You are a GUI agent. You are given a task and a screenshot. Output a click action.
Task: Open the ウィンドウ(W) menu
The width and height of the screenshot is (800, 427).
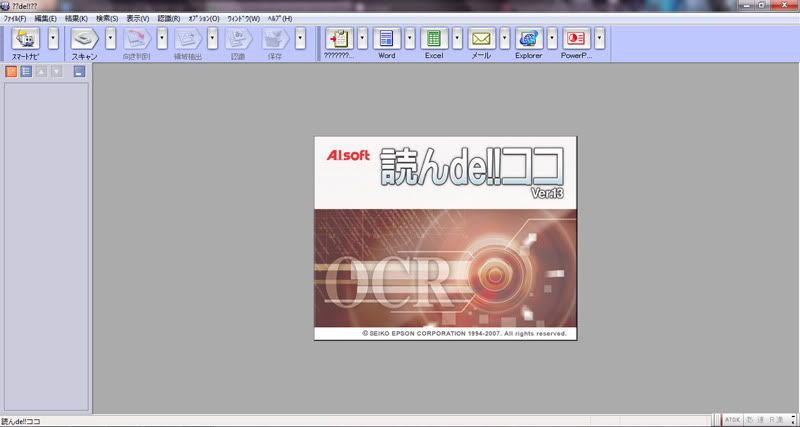tap(243, 18)
